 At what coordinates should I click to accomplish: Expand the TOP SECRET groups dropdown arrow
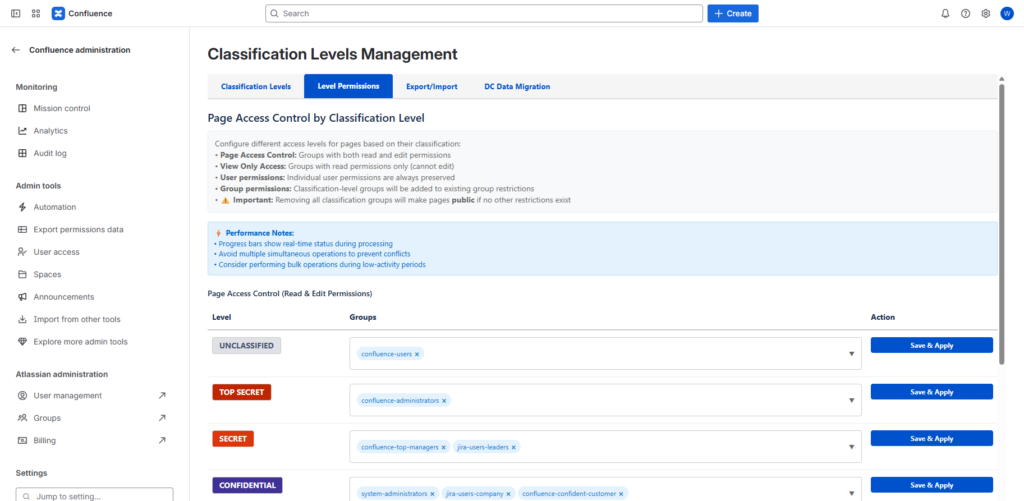pos(851,400)
